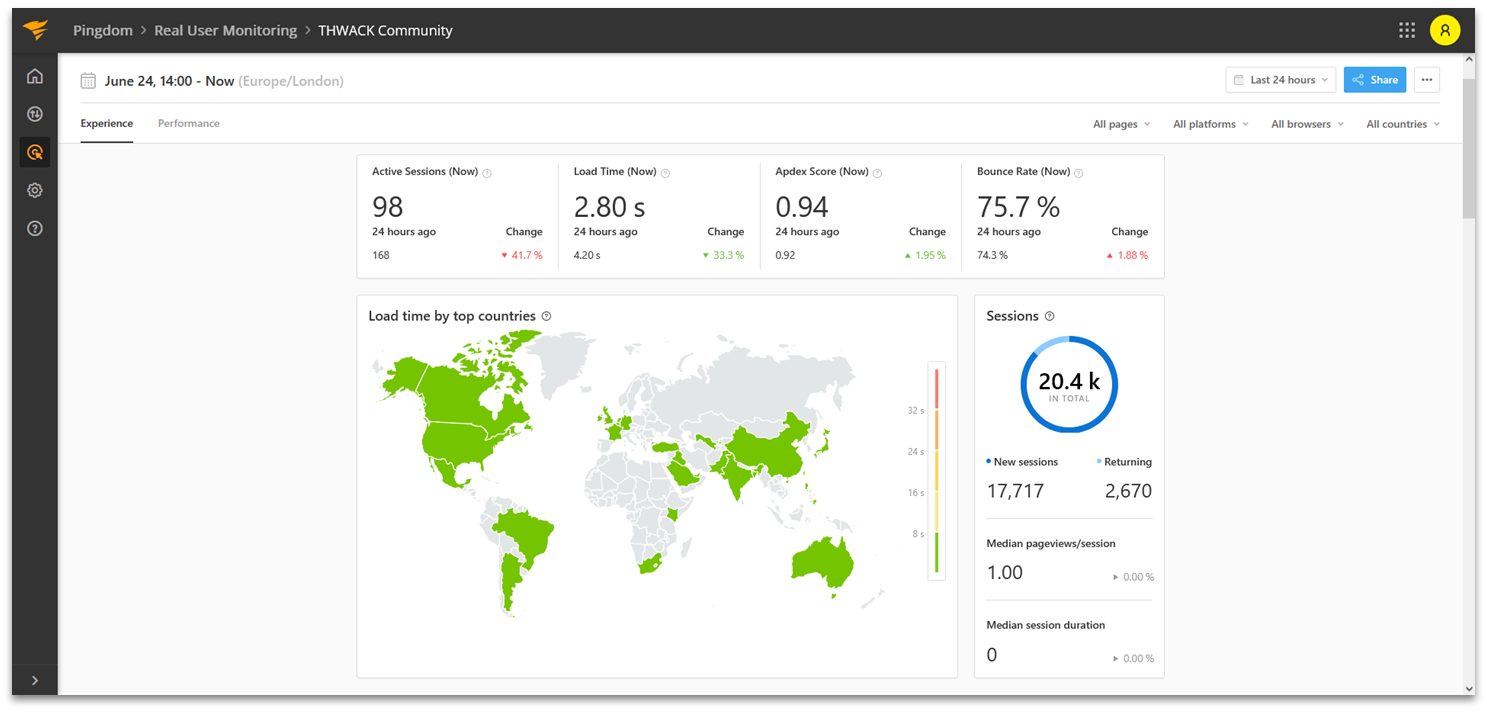
Task: Open the All platforms filter
Action: (1209, 123)
